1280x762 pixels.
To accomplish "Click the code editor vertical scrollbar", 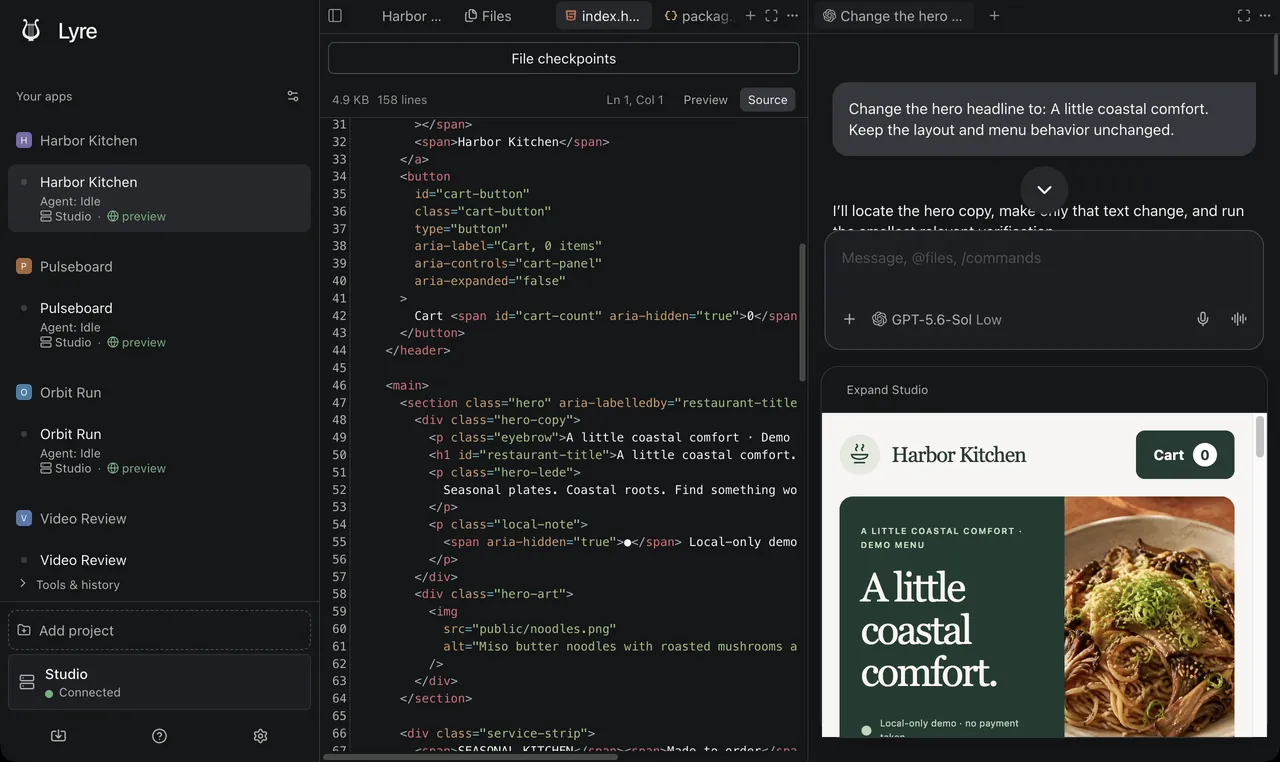I will [802, 311].
